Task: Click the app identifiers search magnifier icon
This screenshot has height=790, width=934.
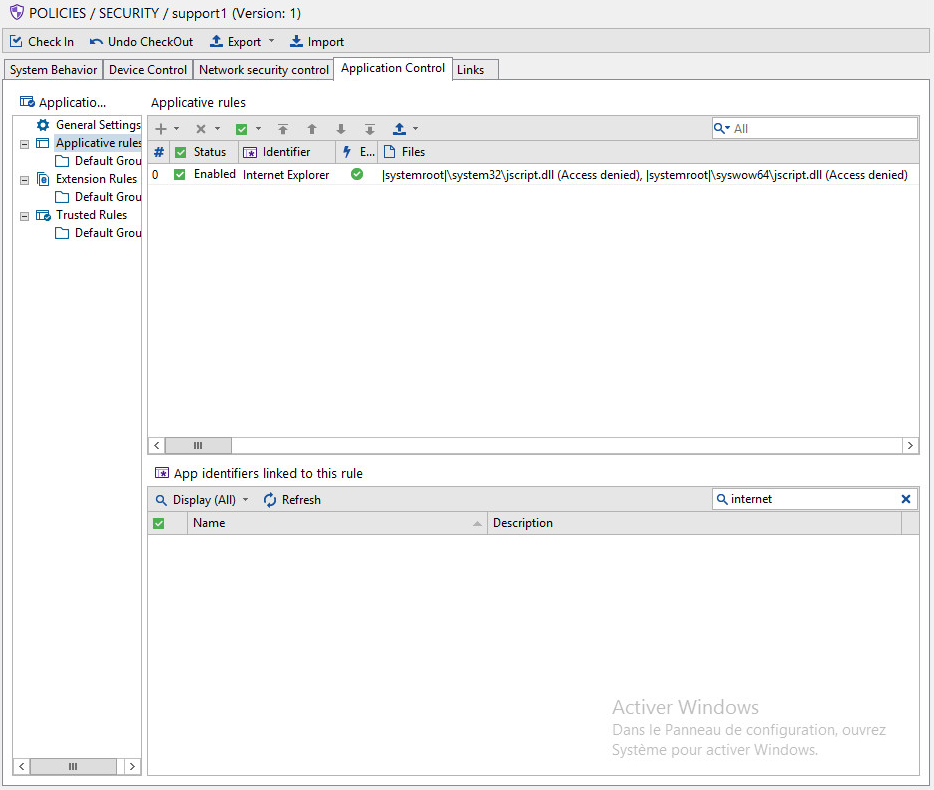Action: tap(721, 499)
